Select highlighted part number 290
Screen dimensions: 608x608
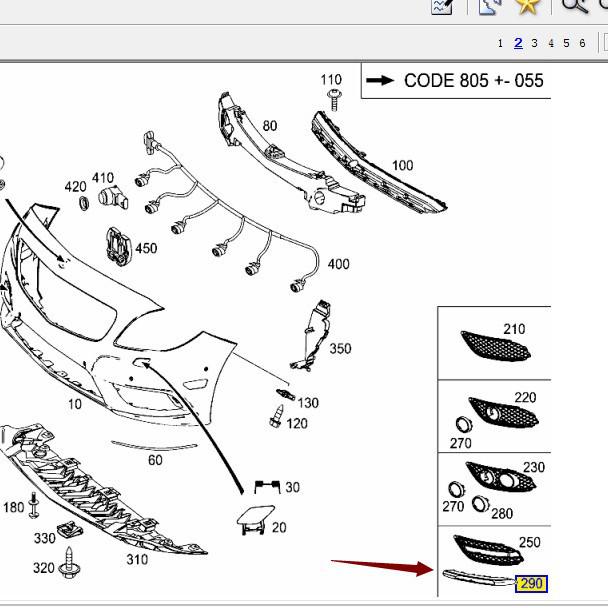pyautogui.click(x=532, y=583)
